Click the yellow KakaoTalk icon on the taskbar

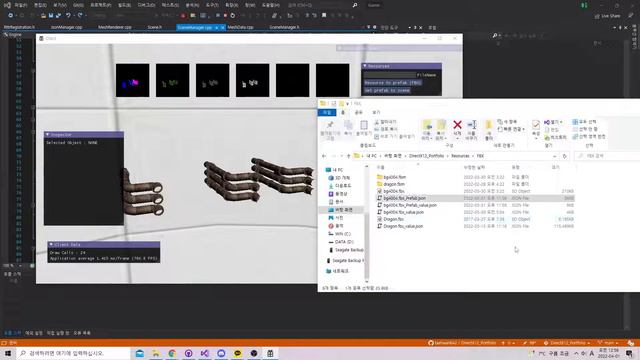[x=238, y=353]
